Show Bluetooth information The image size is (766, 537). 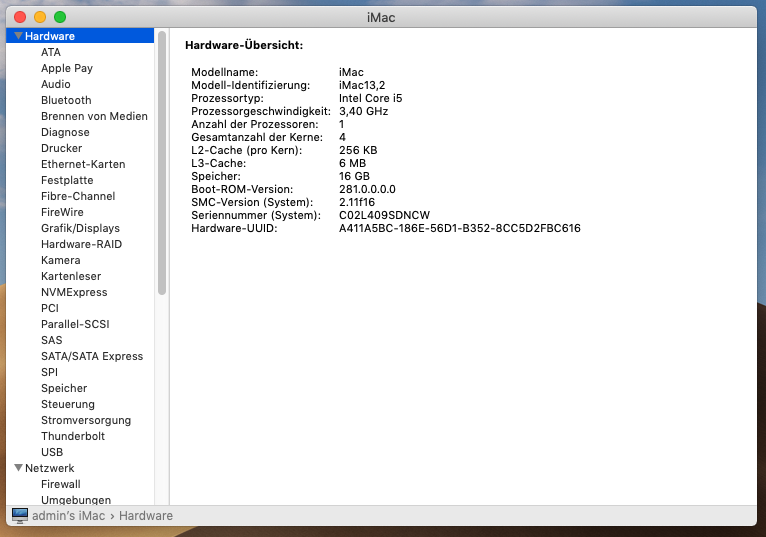click(66, 100)
